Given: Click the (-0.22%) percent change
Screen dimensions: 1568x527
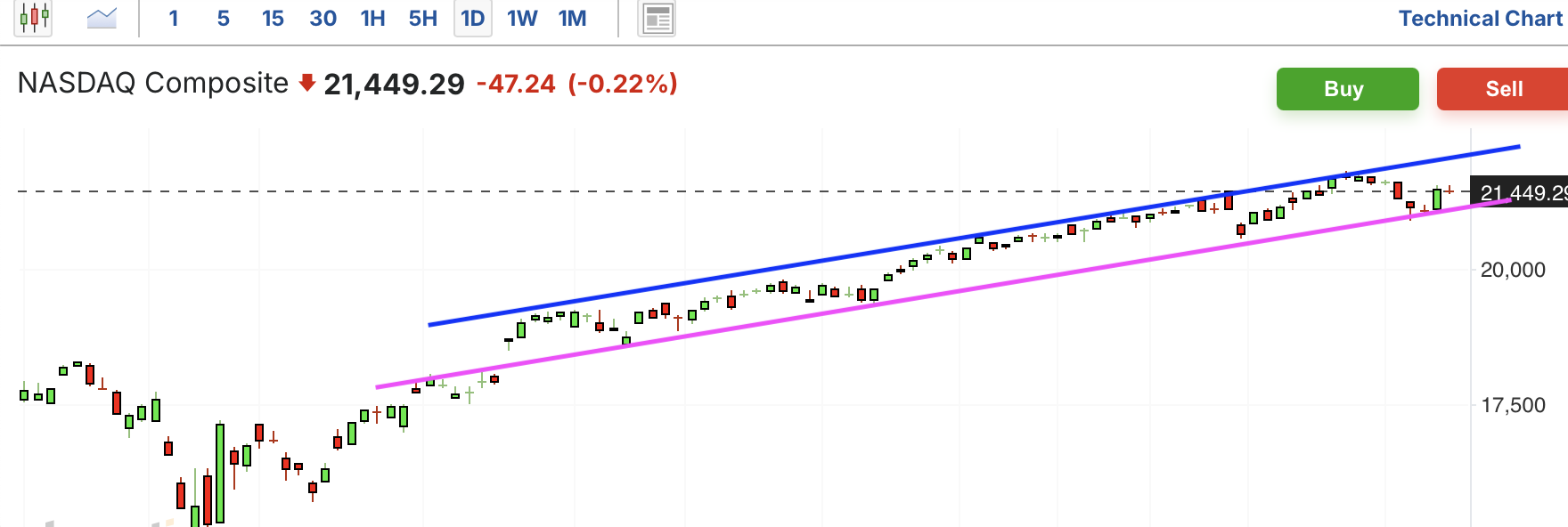Looking at the screenshot, I should coord(623,84).
